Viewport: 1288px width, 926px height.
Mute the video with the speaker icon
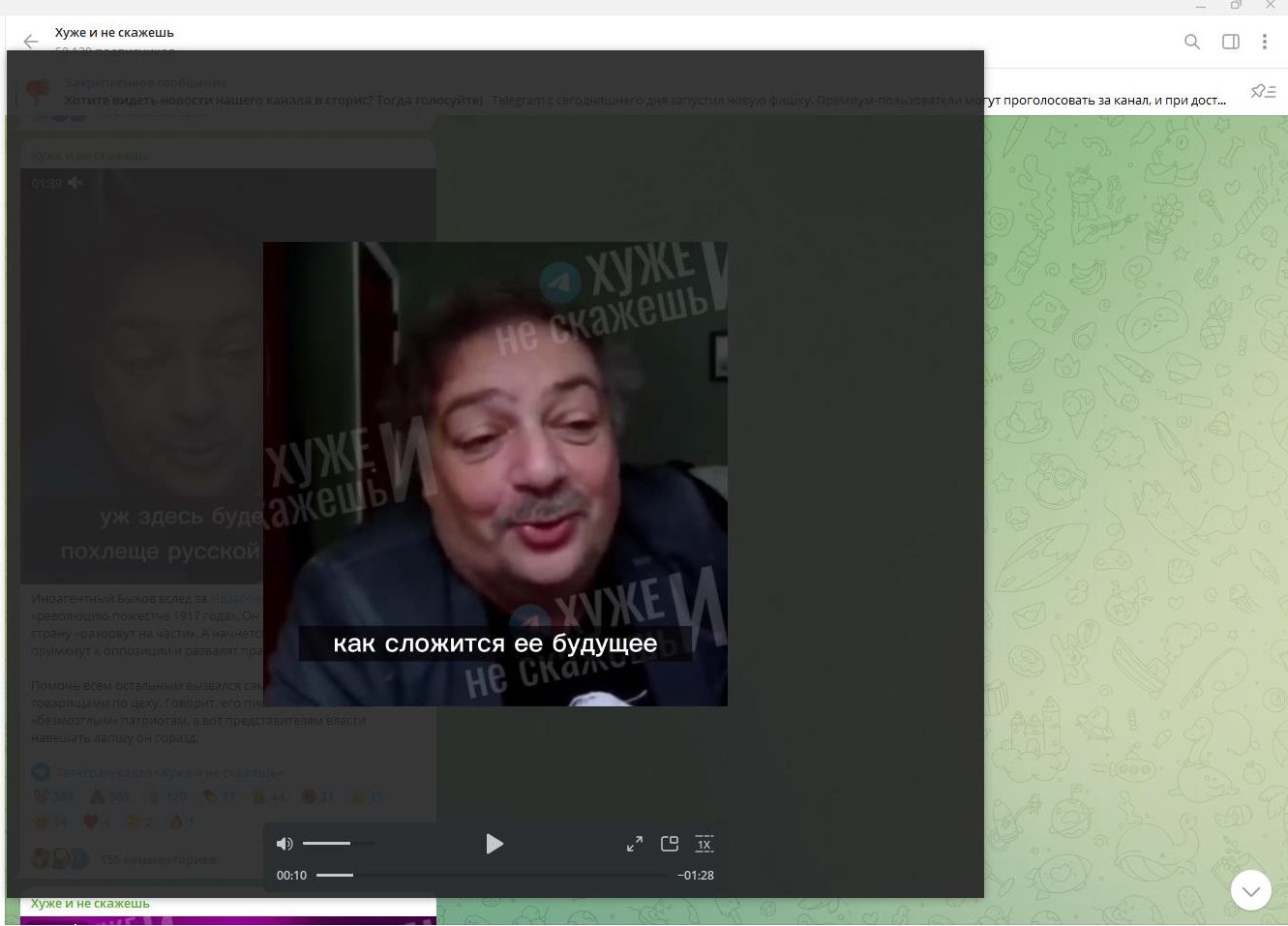tap(285, 844)
